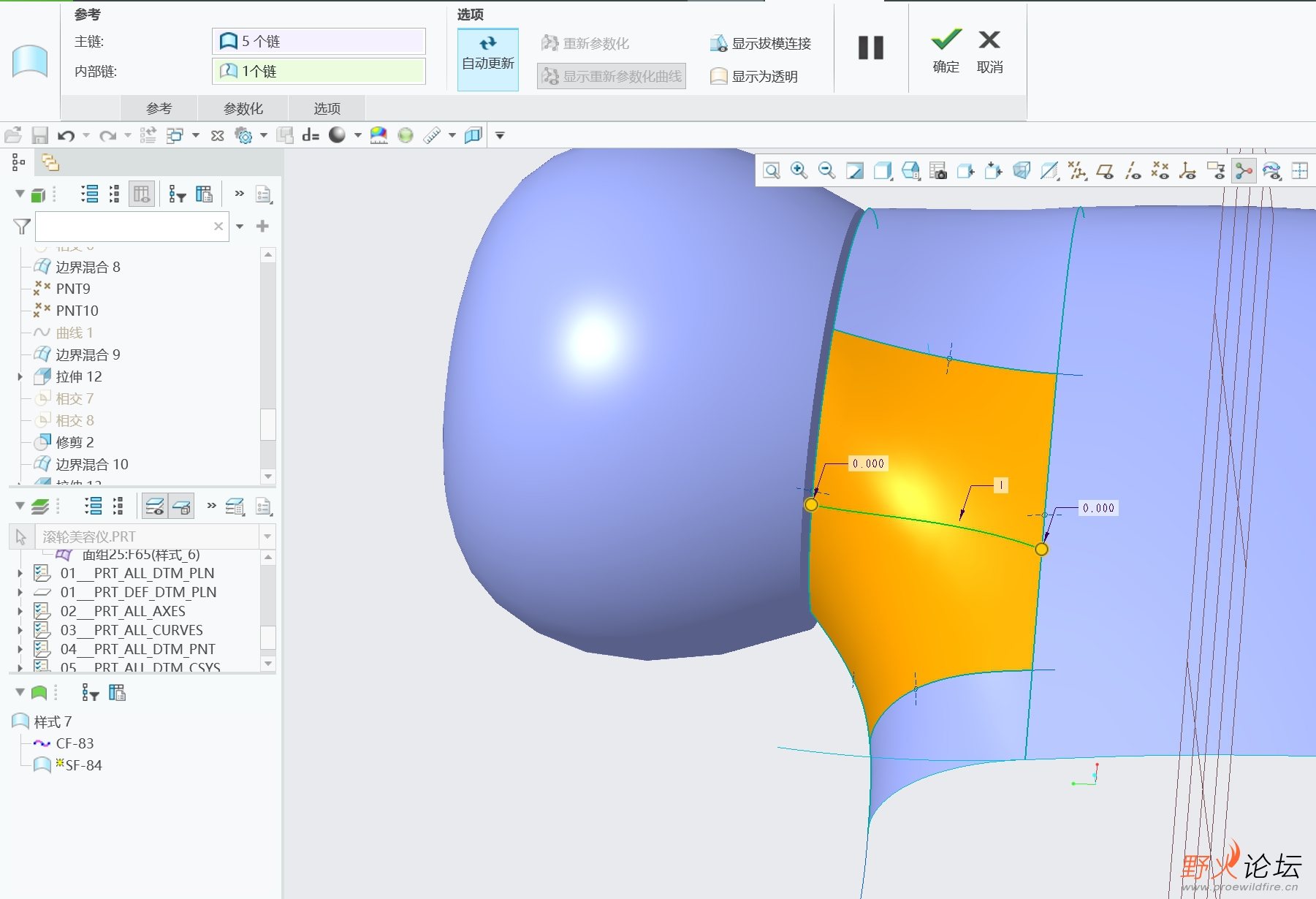Open the 选项 tab
The width and height of the screenshot is (1316, 899).
(327, 108)
